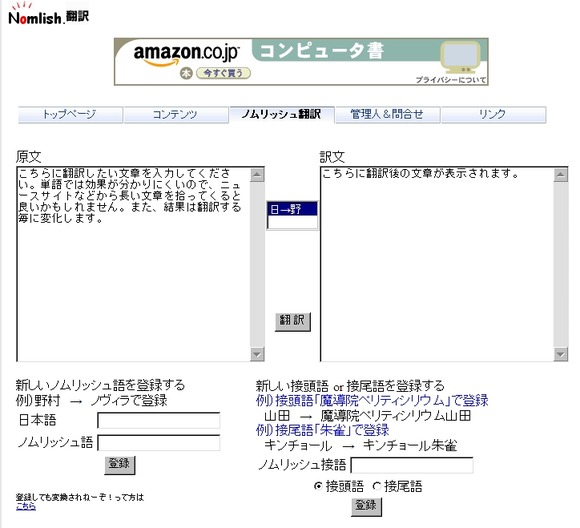Click the 訳文 scrollbar up arrow
The image size is (580, 528).
pyautogui.click(x=561, y=175)
